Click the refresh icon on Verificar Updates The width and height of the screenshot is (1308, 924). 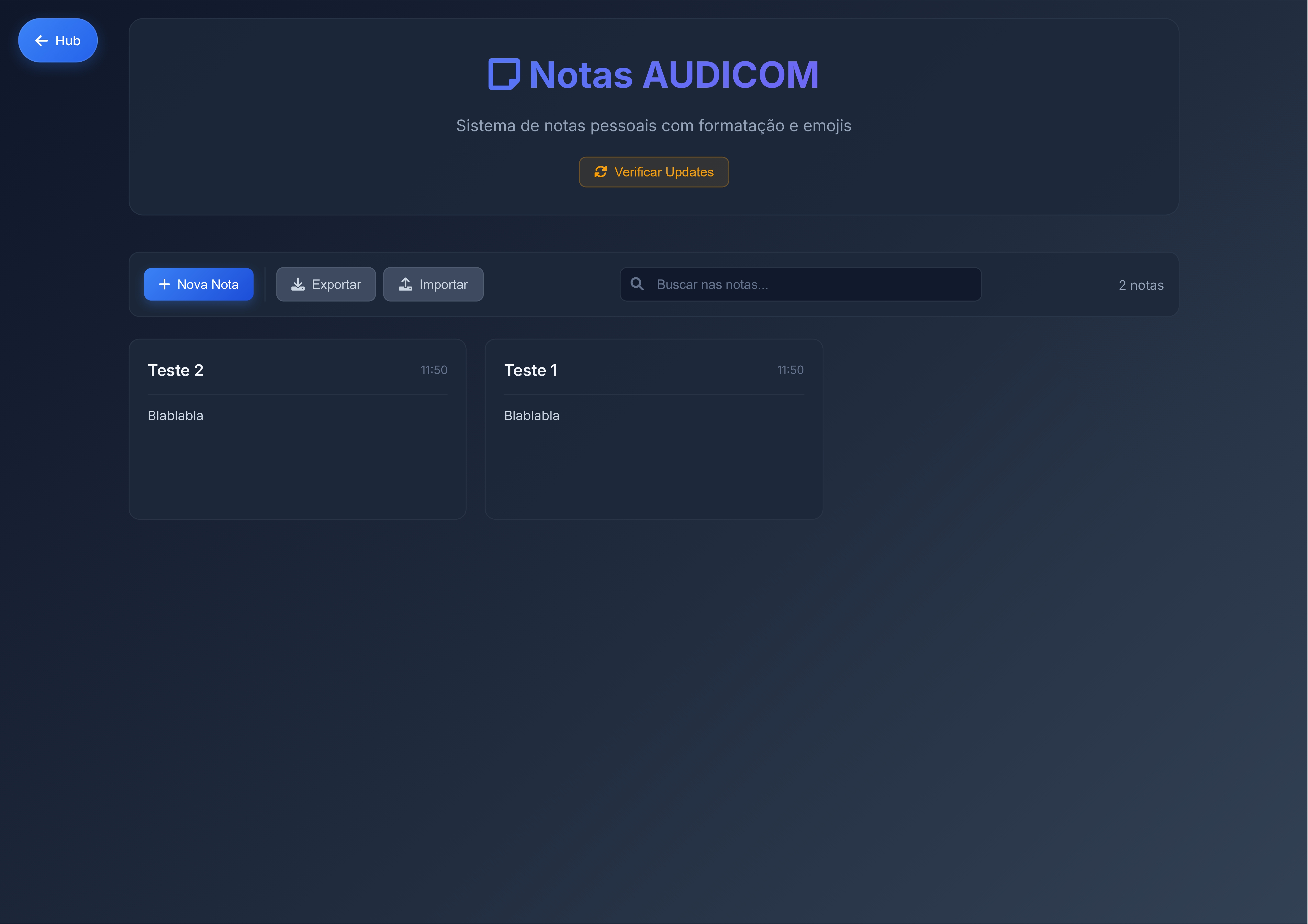pyautogui.click(x=601, y=172)
